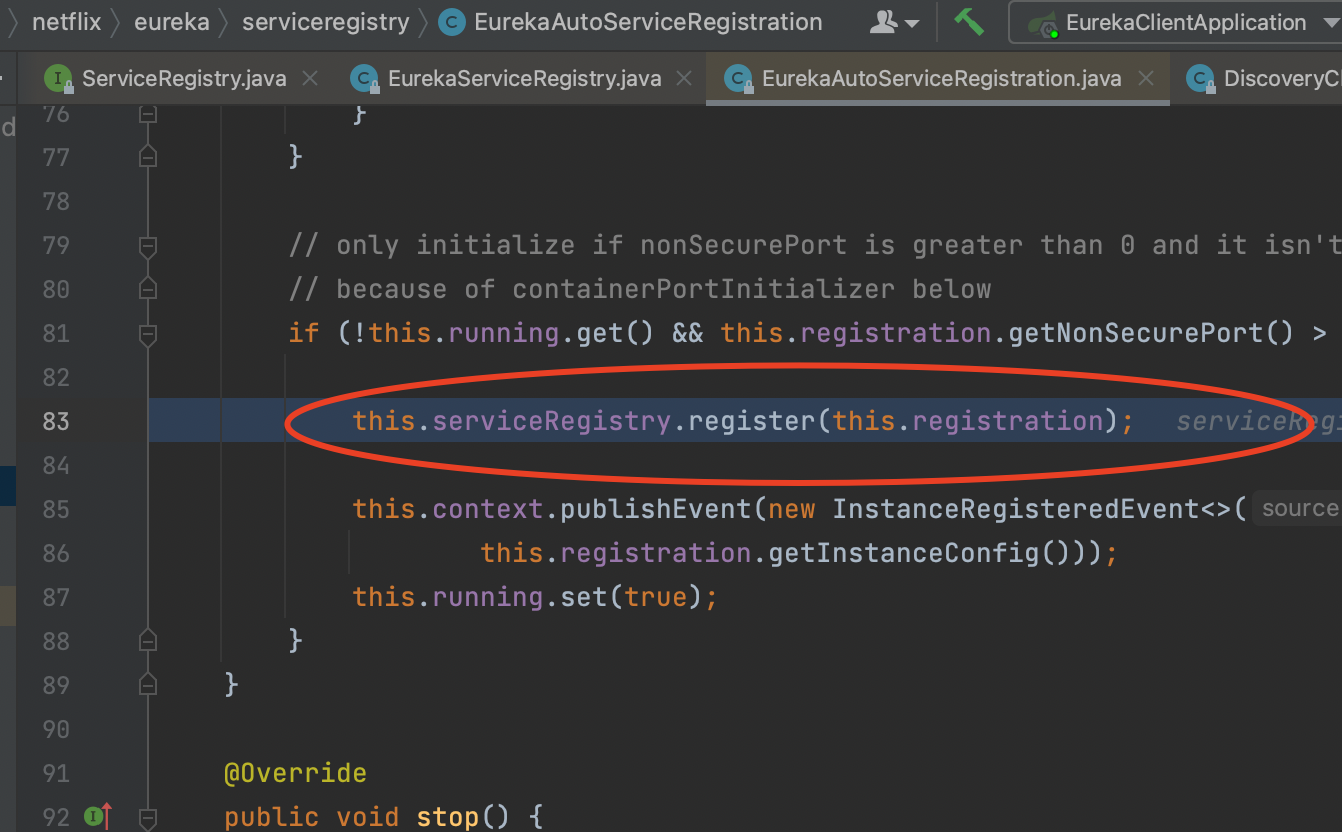The width and height of the screenshot is (1342, 832).
Task: Click the implements-method gutter icon at line 92
Action: (97, 817)
